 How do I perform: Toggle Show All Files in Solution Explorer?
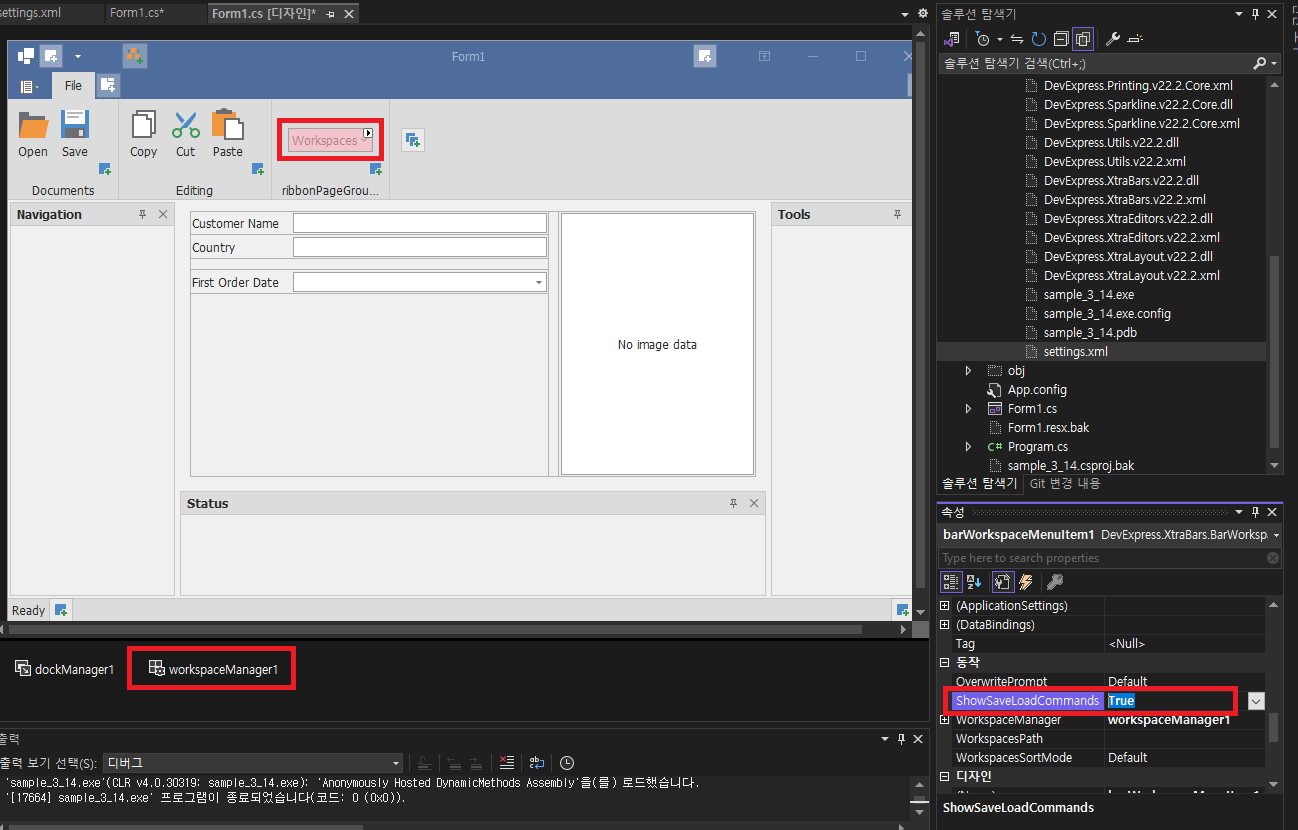(x=1083, y=39)
